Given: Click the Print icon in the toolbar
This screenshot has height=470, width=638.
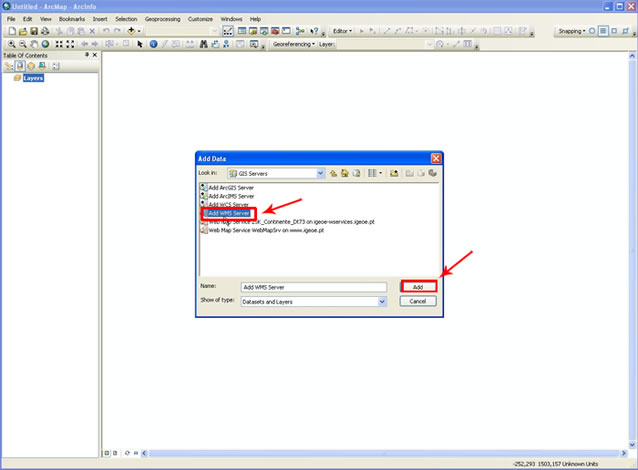Looking at the screenshot, I should [x=45, y=31].
